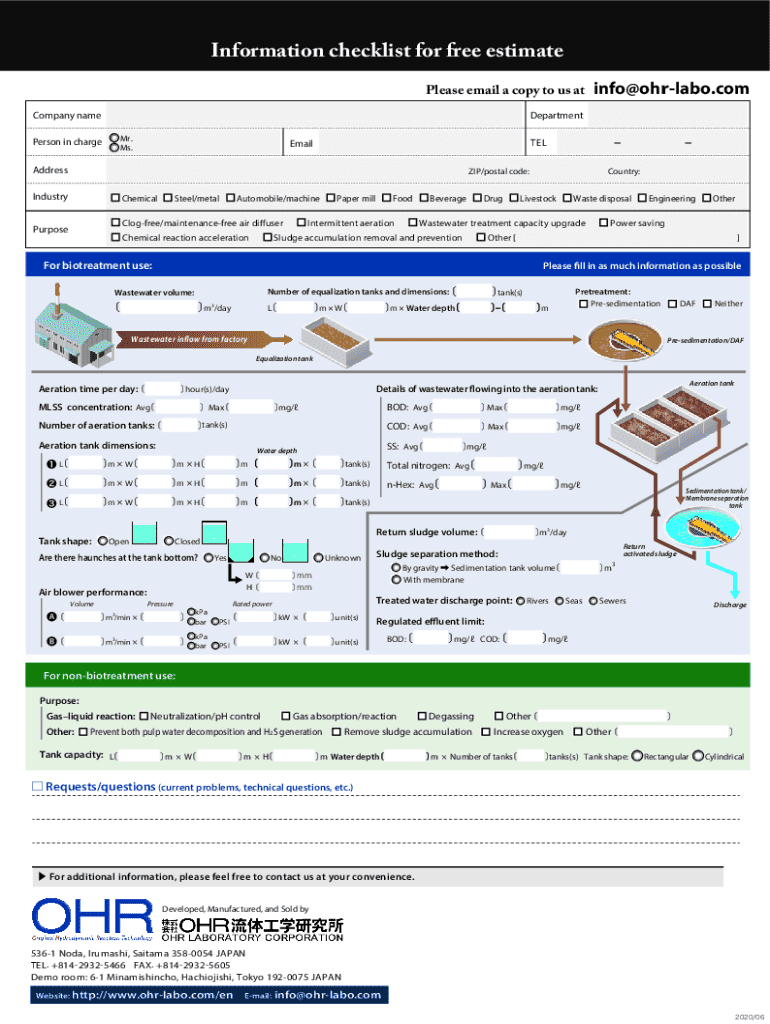Click the closed tank shape diagram
The width and height of the screenshot is (770, 1024).
(x=214, y=534)
